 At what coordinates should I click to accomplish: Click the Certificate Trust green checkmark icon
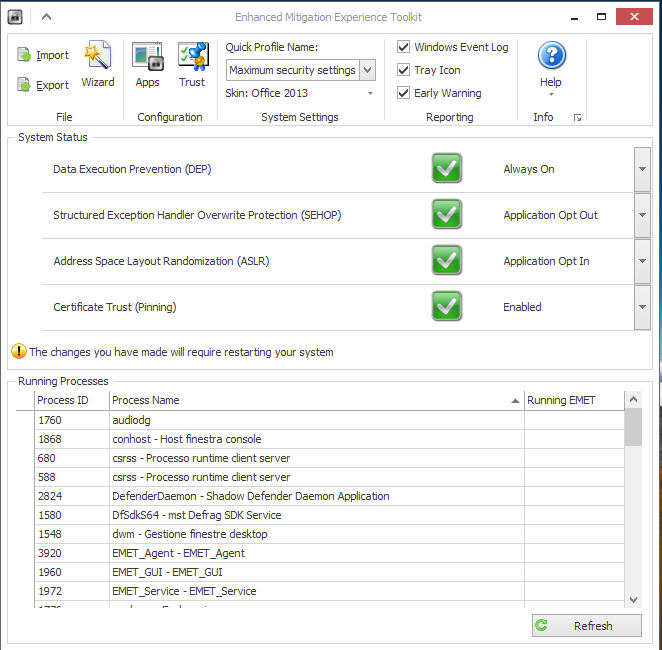coord(447,307)
